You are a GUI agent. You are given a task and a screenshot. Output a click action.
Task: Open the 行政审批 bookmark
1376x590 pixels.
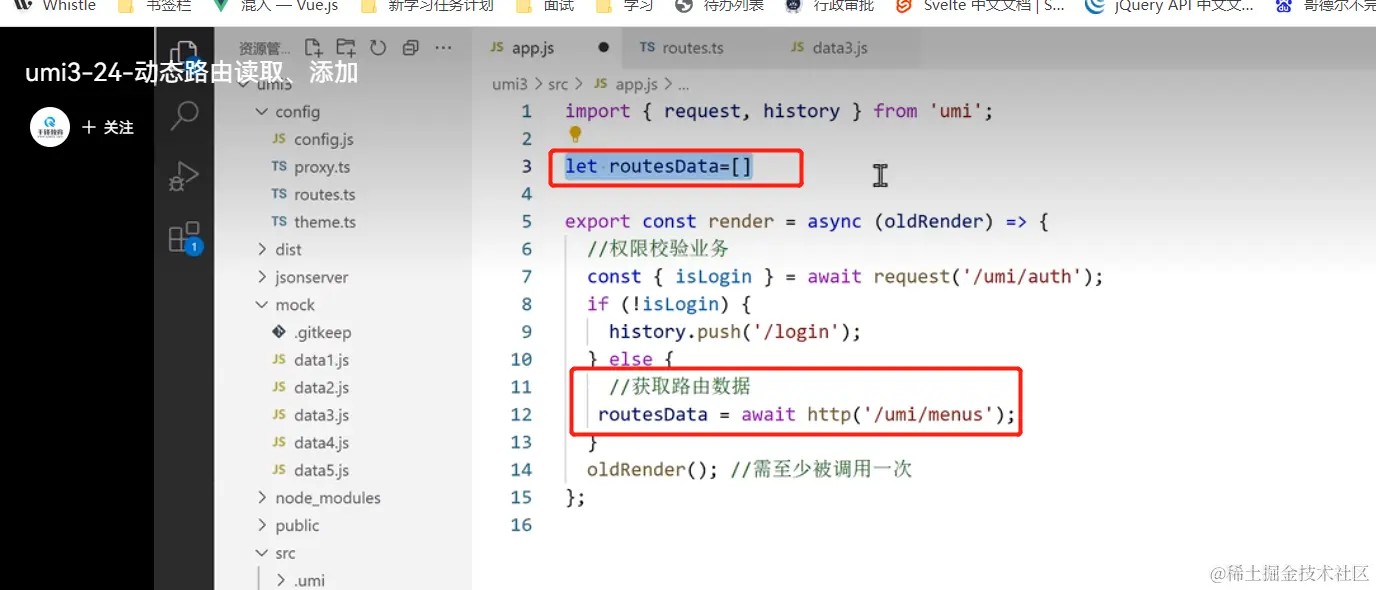[x=830, y=6]
